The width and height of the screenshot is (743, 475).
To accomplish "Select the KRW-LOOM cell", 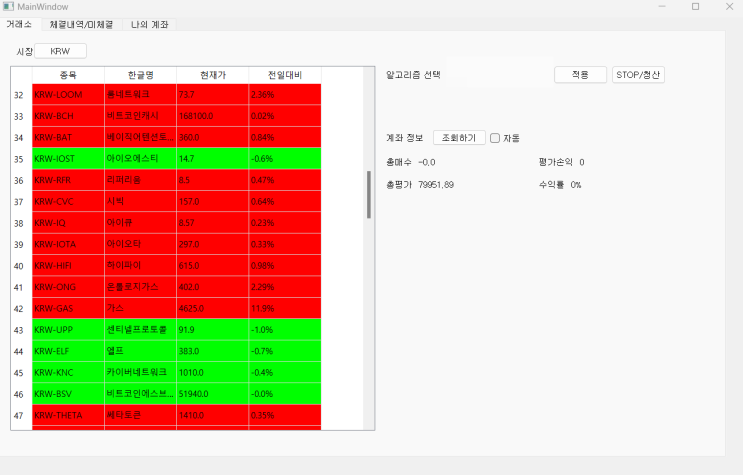I will 68,94.
